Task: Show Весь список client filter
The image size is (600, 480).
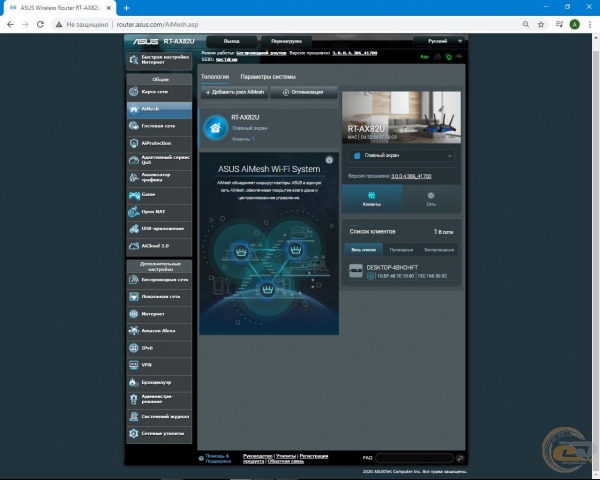Action: click(x=364, y=250)
